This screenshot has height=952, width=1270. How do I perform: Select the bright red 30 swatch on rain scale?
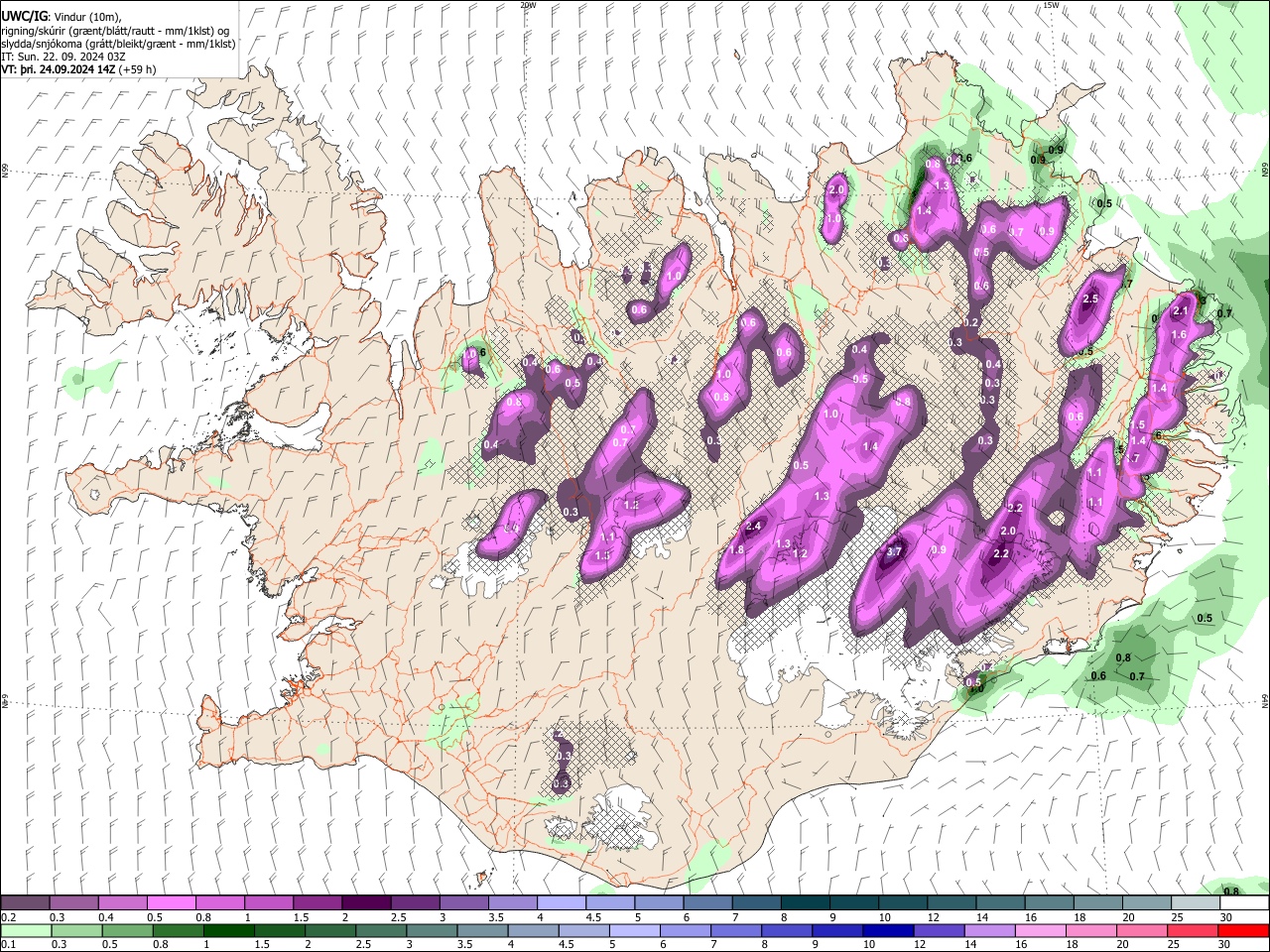[x=1243, y=931]
